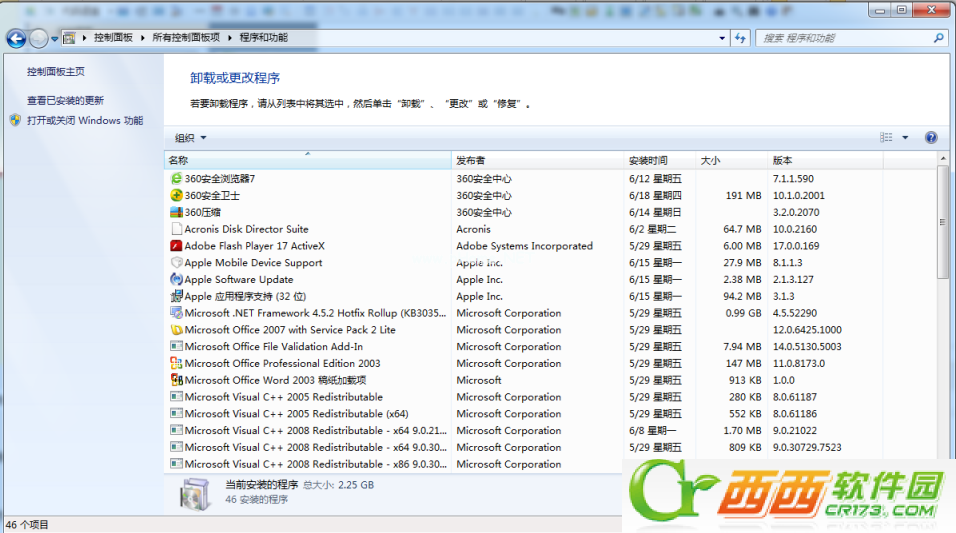Click the control panel icon in address bar
The image size is (956, 533).
click(70, 38)
